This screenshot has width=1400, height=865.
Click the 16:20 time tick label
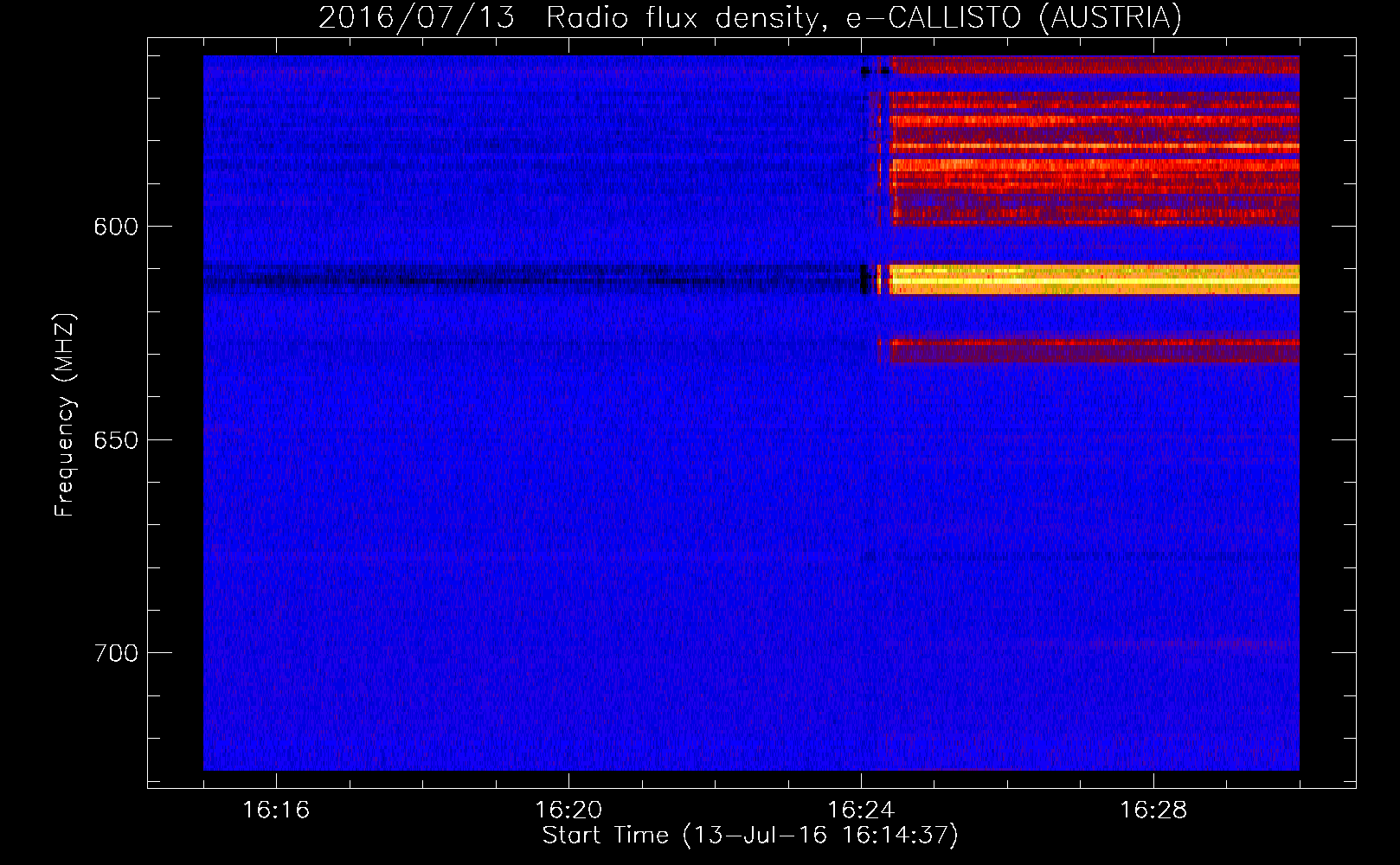click(x=568, y=810)
